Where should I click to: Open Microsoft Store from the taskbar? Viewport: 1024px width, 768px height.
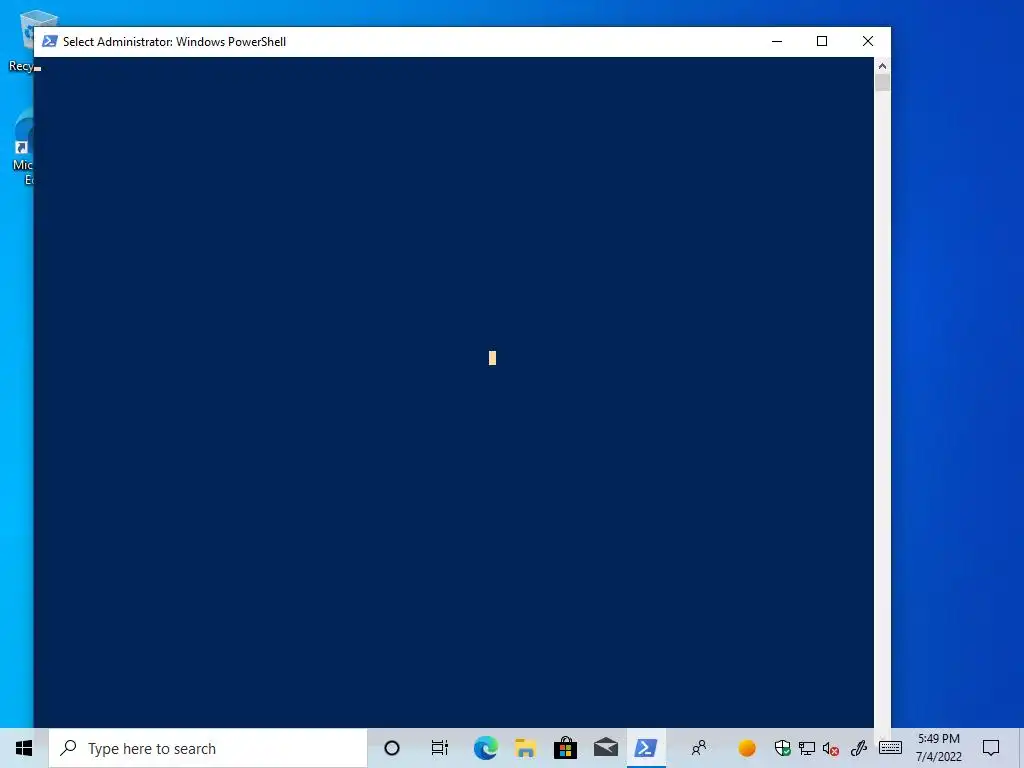click(566, 748)
